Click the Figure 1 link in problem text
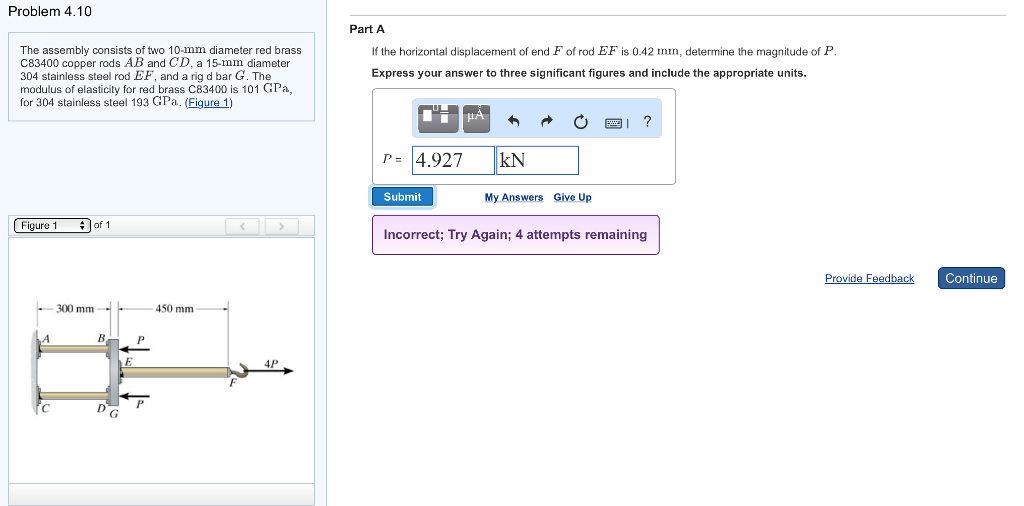 point(209,102)
